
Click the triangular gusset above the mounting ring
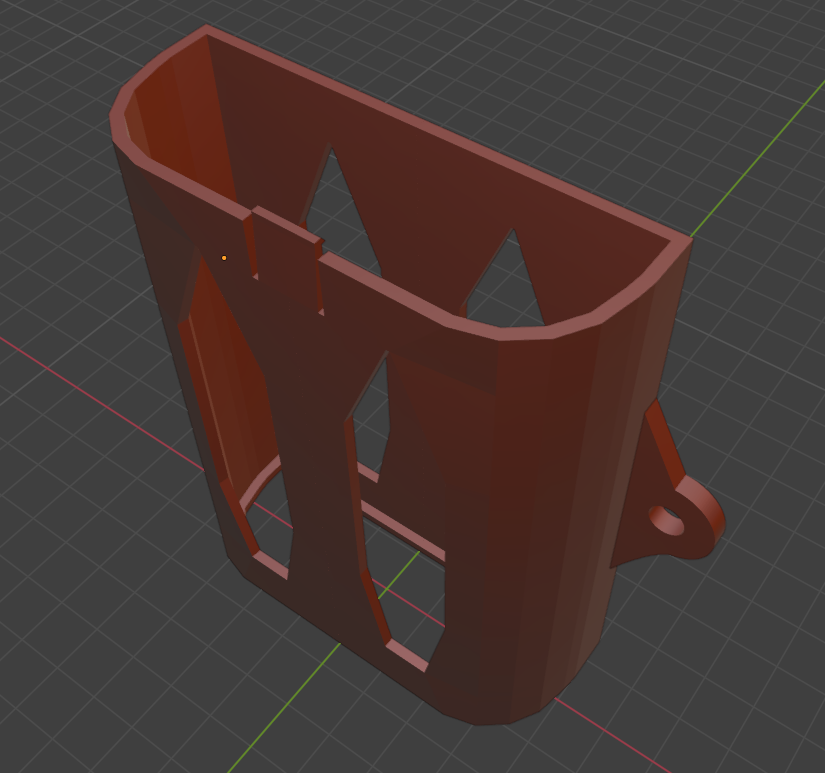pyautogui.click(x=660, y=440)
